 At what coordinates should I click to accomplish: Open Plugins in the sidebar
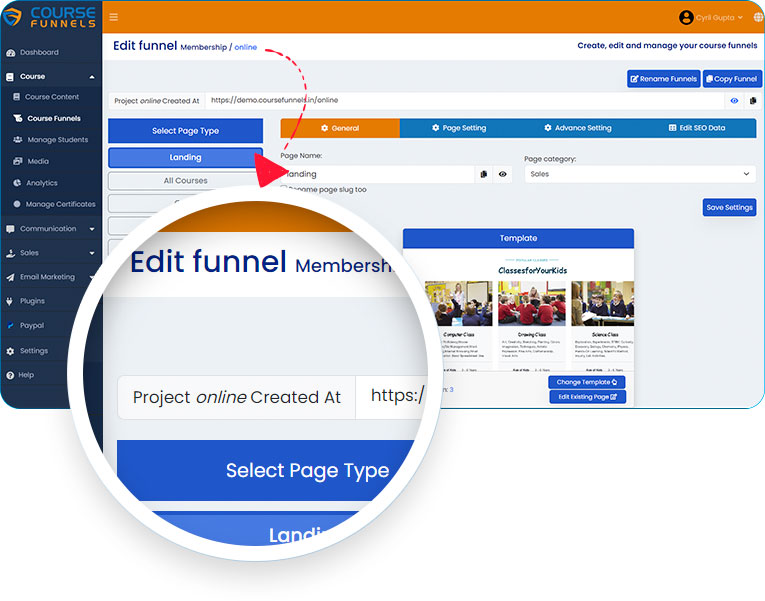click(32, 301)
